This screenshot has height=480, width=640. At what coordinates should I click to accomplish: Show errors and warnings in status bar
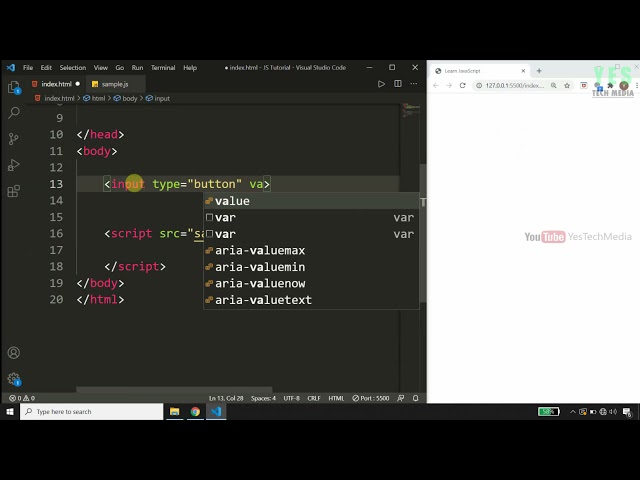[22, 398]
